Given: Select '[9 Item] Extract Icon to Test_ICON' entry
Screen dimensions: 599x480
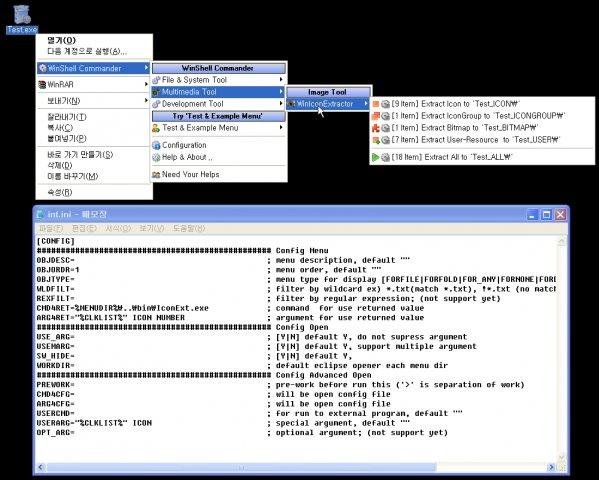Looking at the screenshot, I should [x=482, y=104].
